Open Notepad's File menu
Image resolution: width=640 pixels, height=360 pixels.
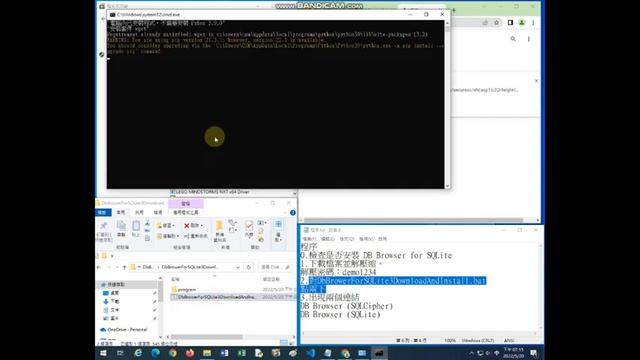click(309, 239)
